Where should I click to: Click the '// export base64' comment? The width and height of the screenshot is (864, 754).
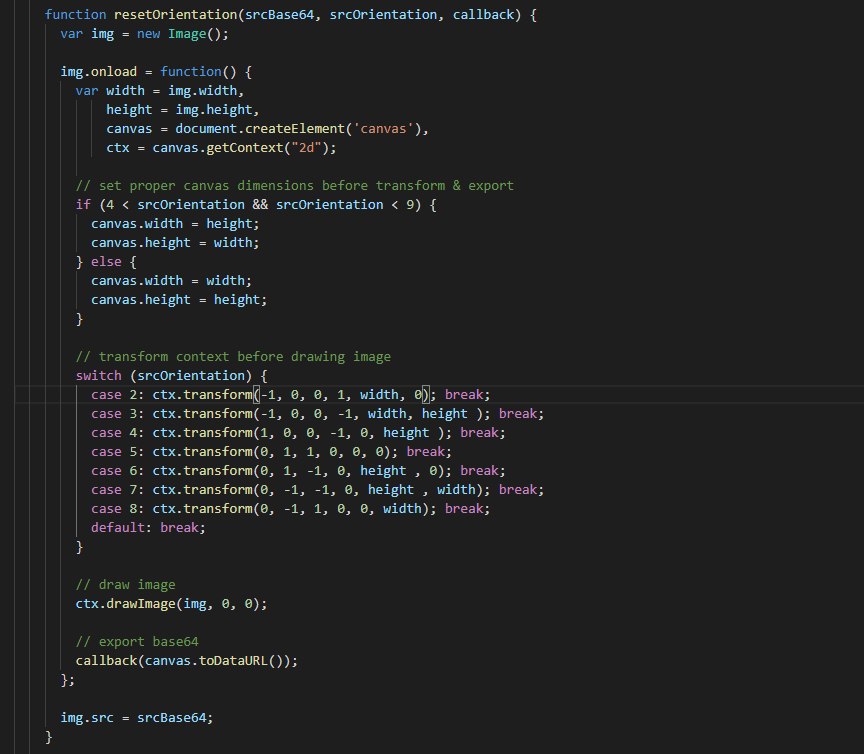137,643
